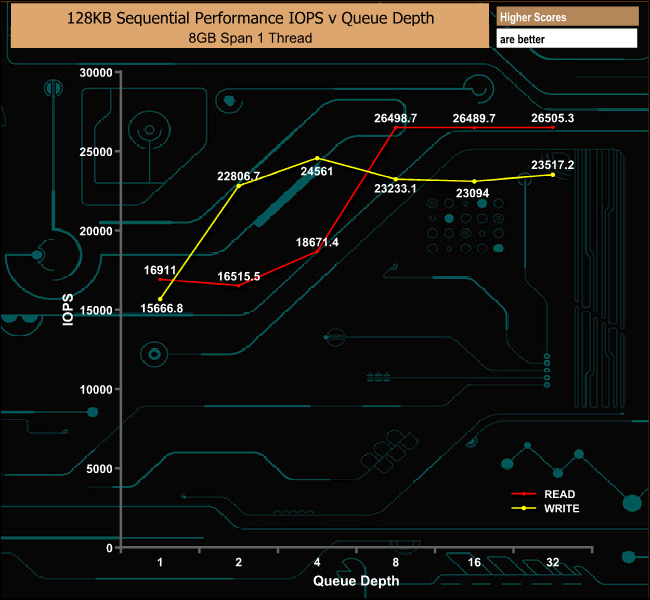Click the 'are better' label
The height and width of the screenshot is (600, 650).
tap(522, 39)
